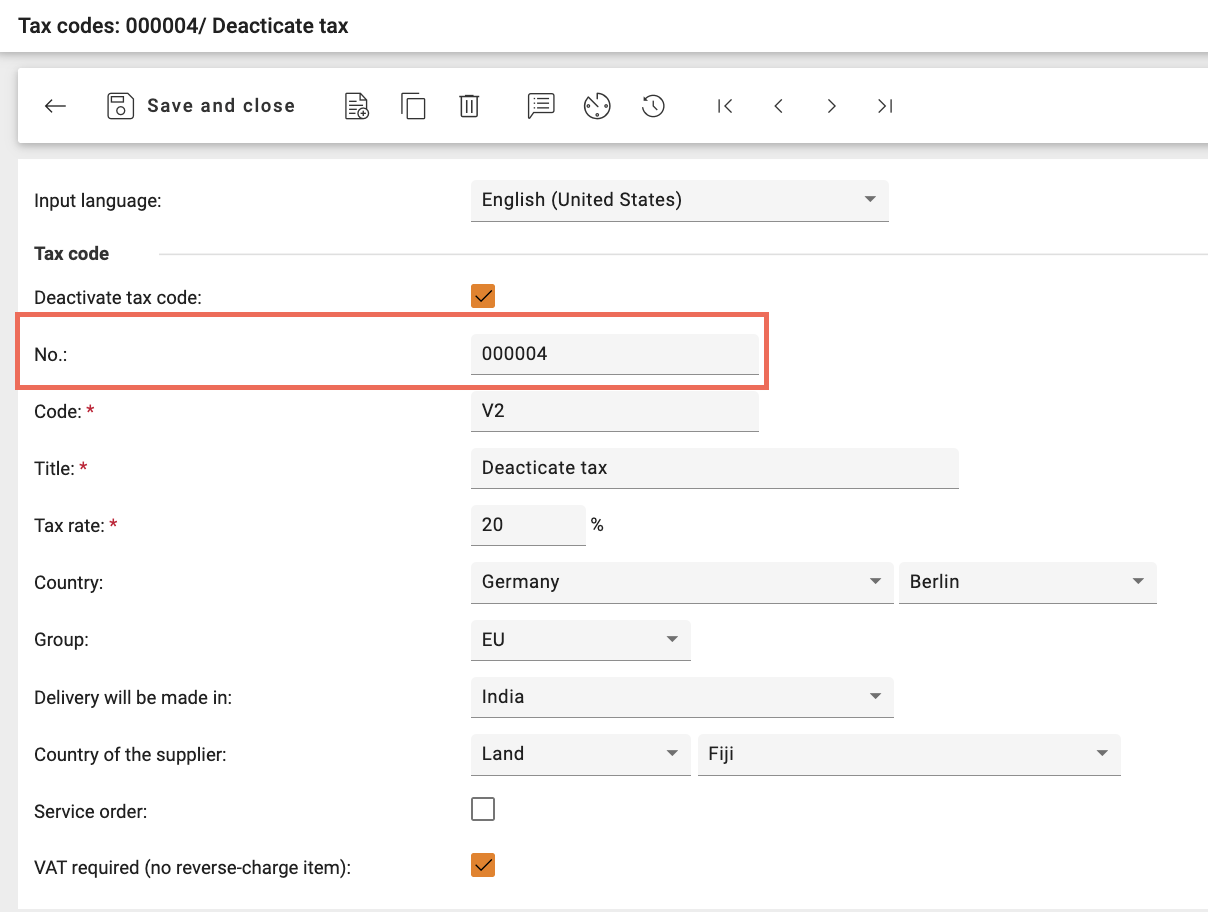Jump to the last record
The image size is (1208, 912).
point(884,106)
